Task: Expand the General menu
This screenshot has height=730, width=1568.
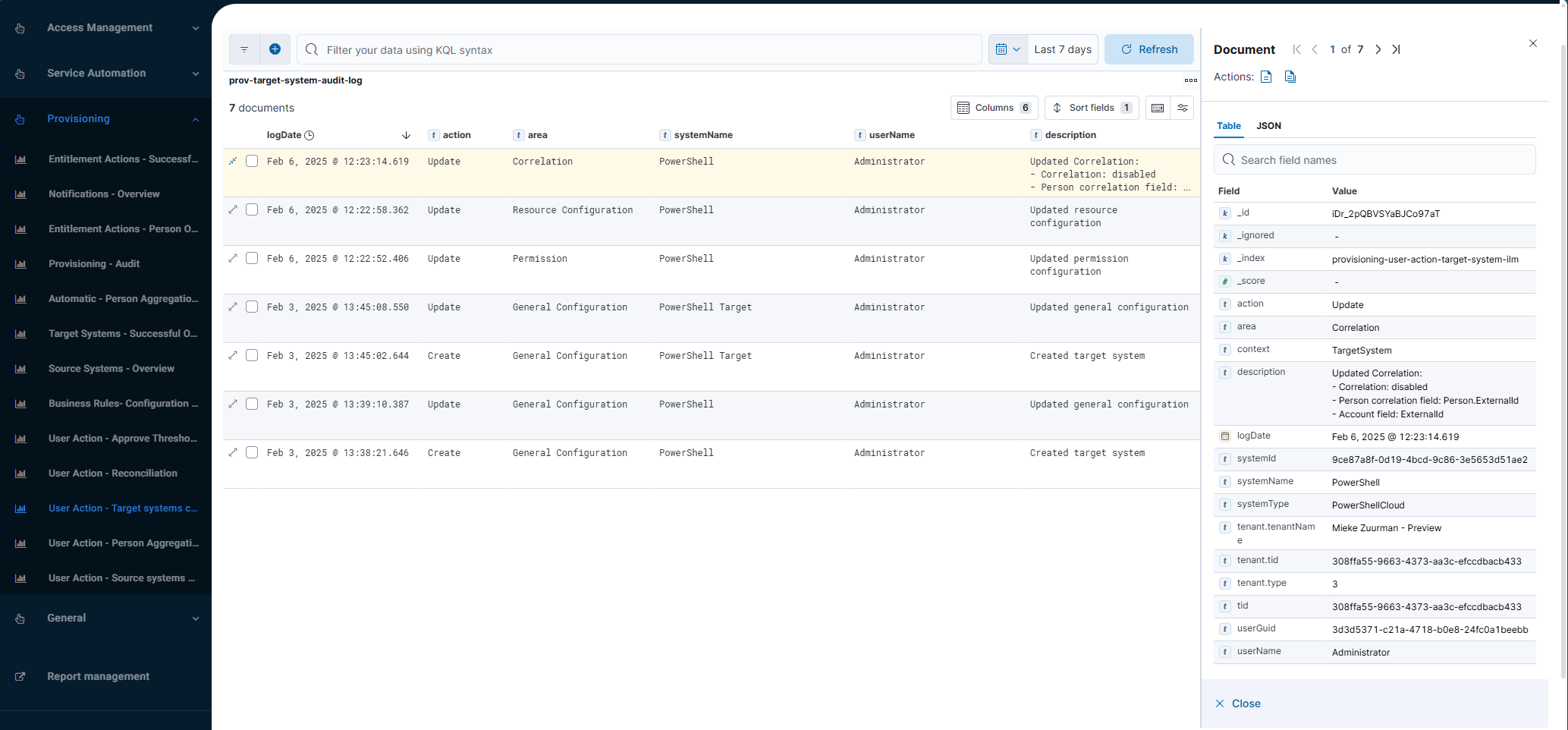Action: pyautogui.click(x=106, y=618)
